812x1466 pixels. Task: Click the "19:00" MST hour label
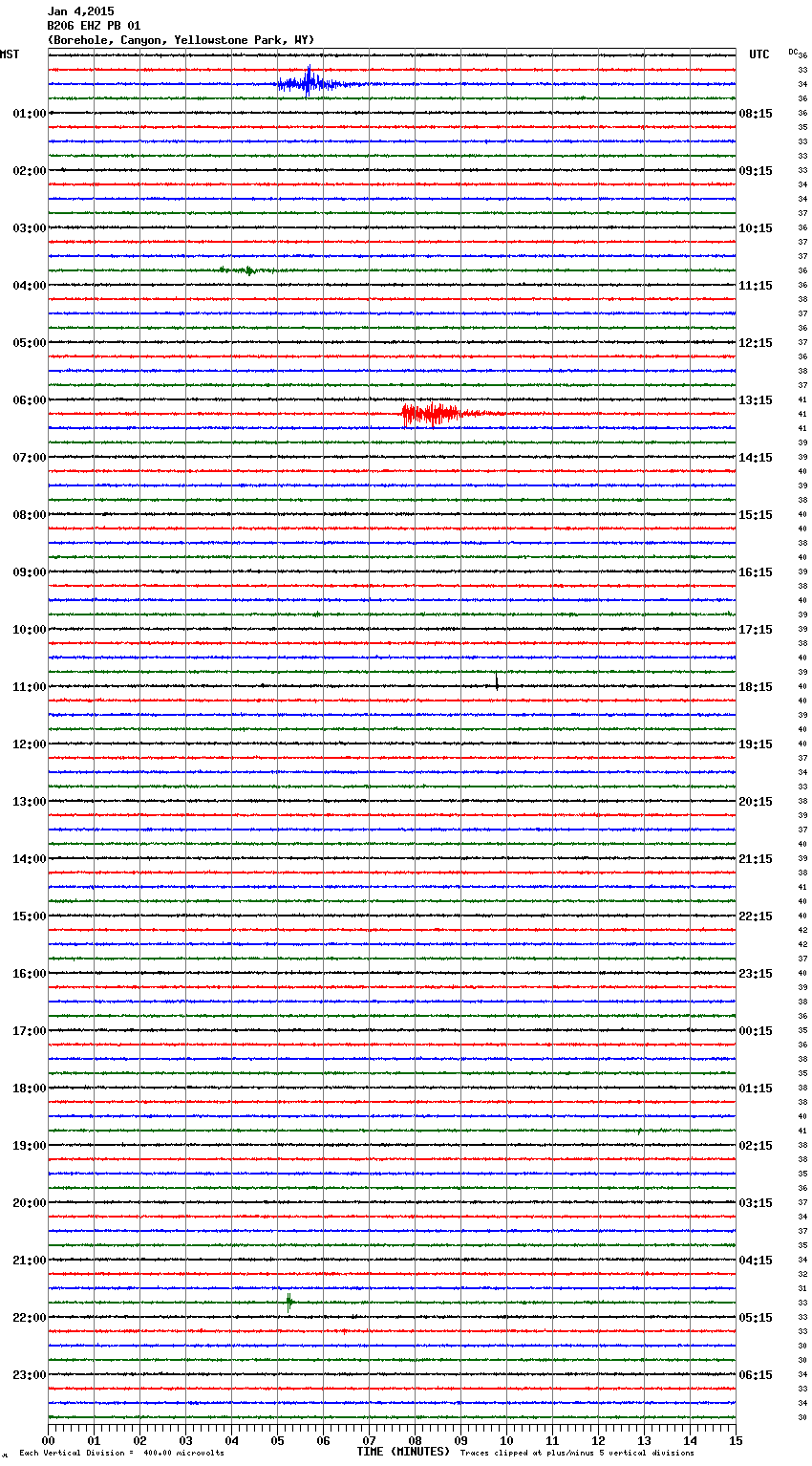30,1146
